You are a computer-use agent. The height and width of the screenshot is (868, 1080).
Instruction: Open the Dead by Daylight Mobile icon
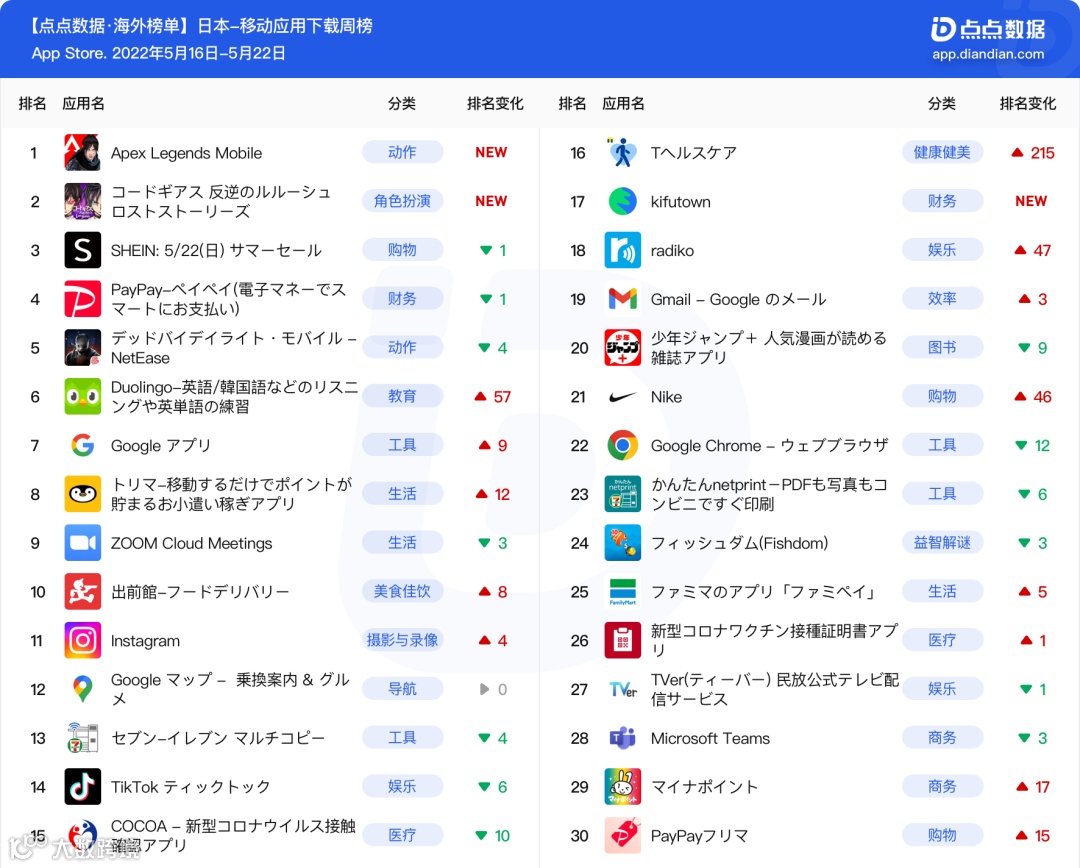pos(82,348)
